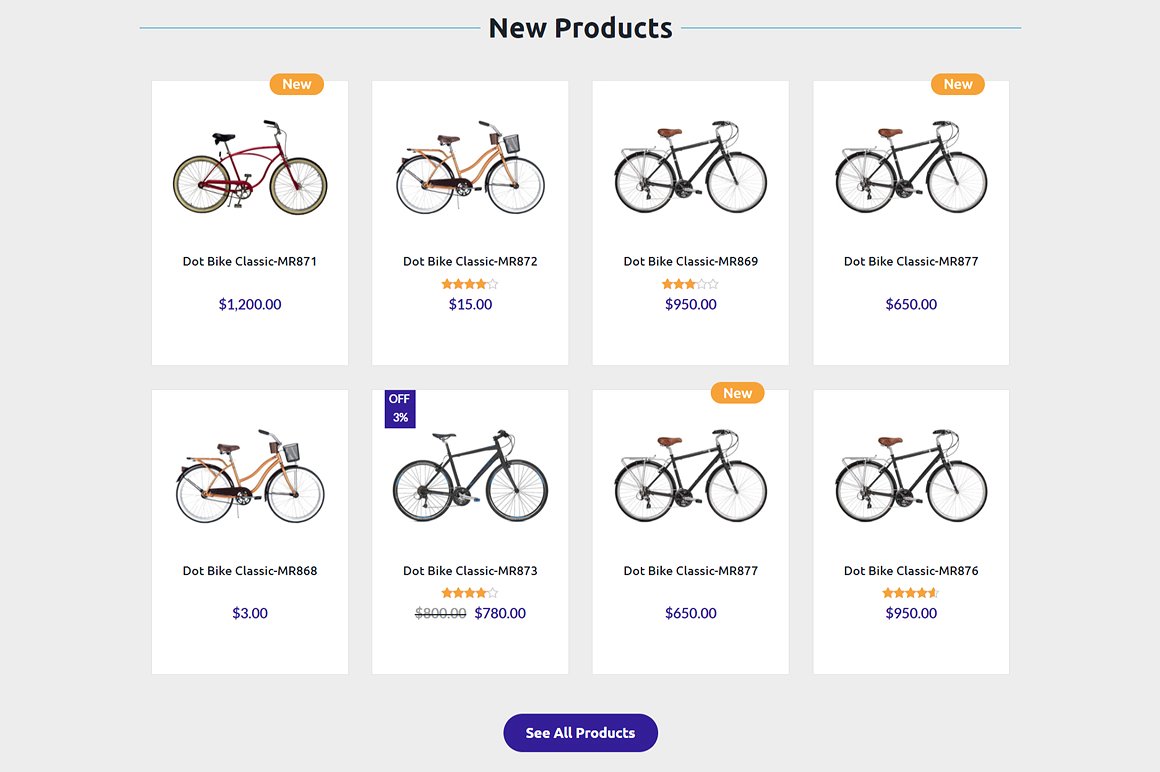Open the Dot Bike Classic-MR868 bike image
The image size is (1160, 772).
[x=250, y=477]
